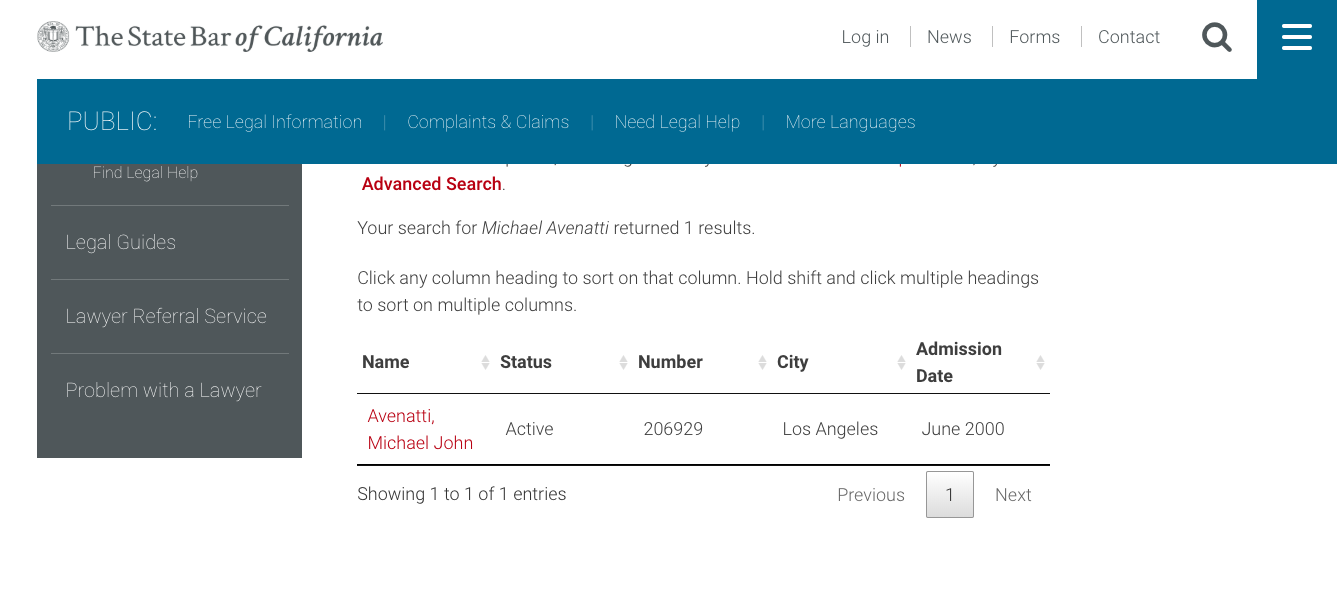Viewport: 1340px width, 591px height.
Task: Sort by the Admission Date column arrows
Action: click(x=1040, y=362)
